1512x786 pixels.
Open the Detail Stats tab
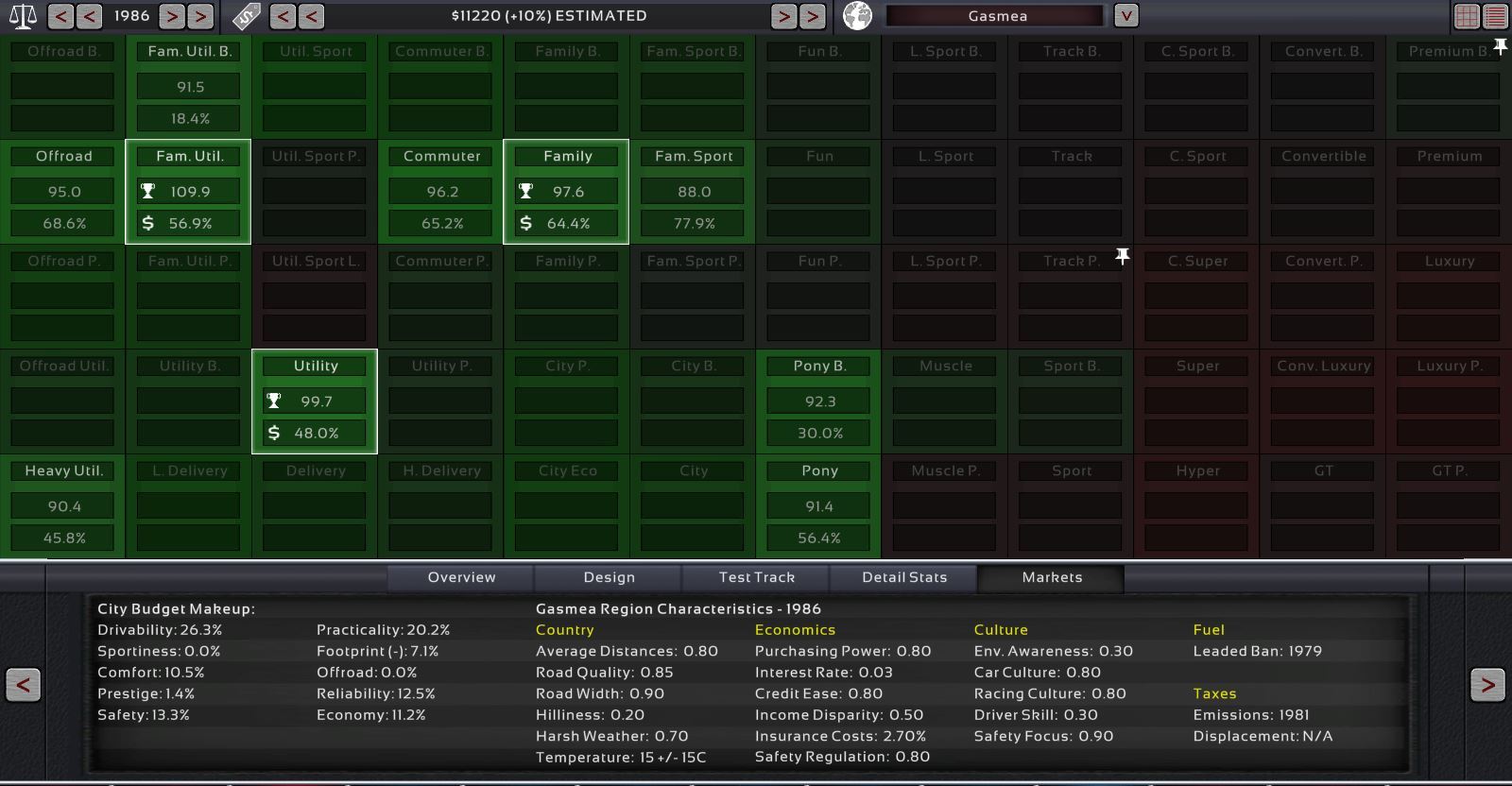point(904,577)
